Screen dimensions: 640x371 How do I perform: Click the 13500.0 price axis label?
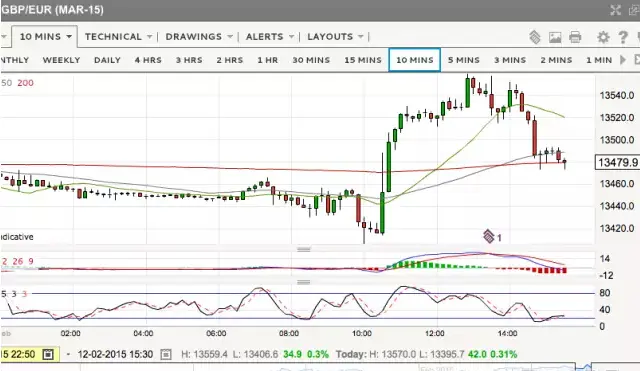[x=617, y=140]
